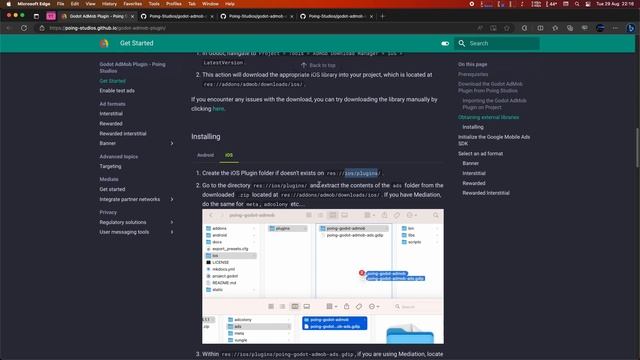Open the History menu

pos(109,4)
